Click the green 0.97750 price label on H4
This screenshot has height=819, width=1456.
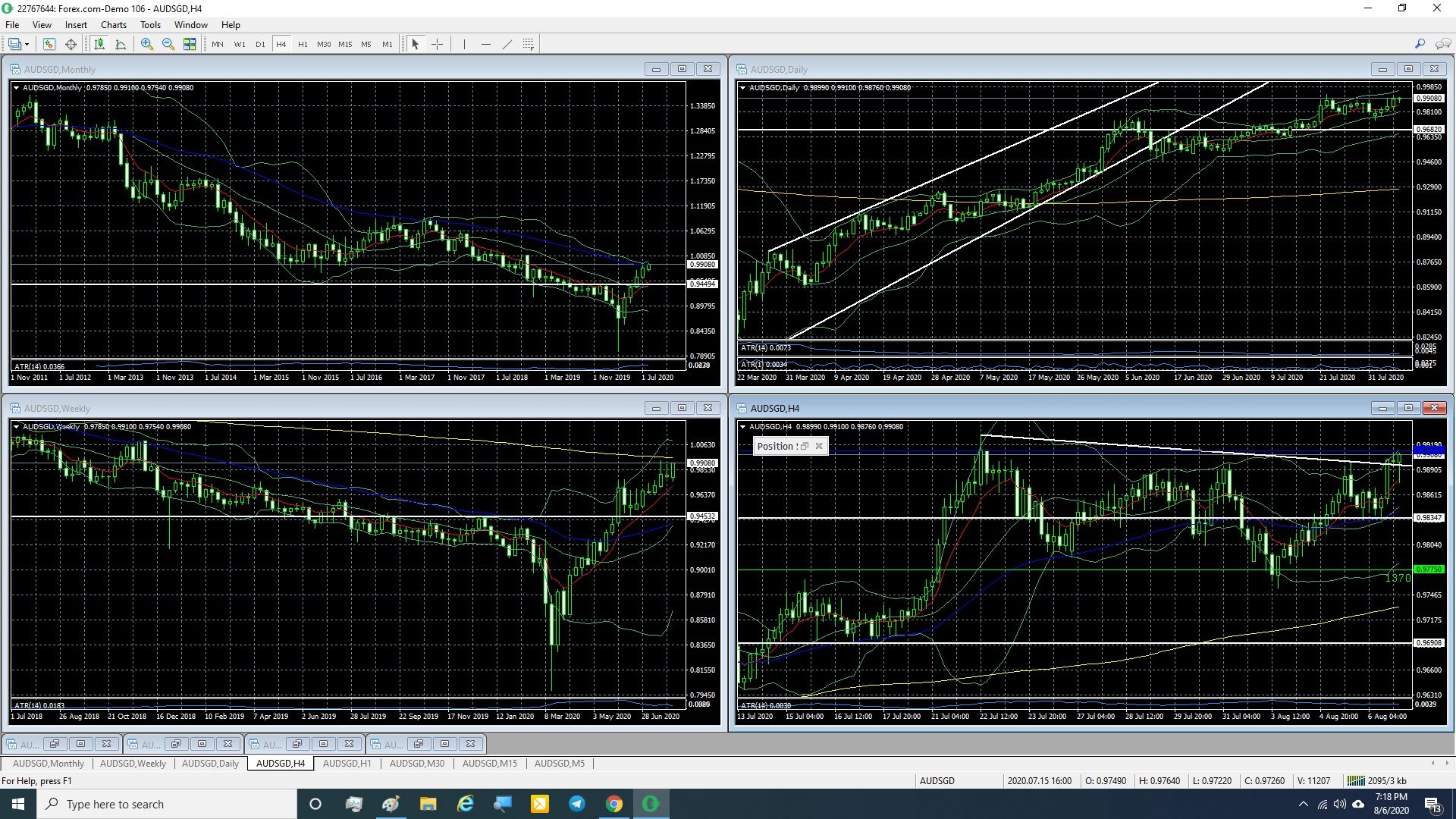[1429, 570]
